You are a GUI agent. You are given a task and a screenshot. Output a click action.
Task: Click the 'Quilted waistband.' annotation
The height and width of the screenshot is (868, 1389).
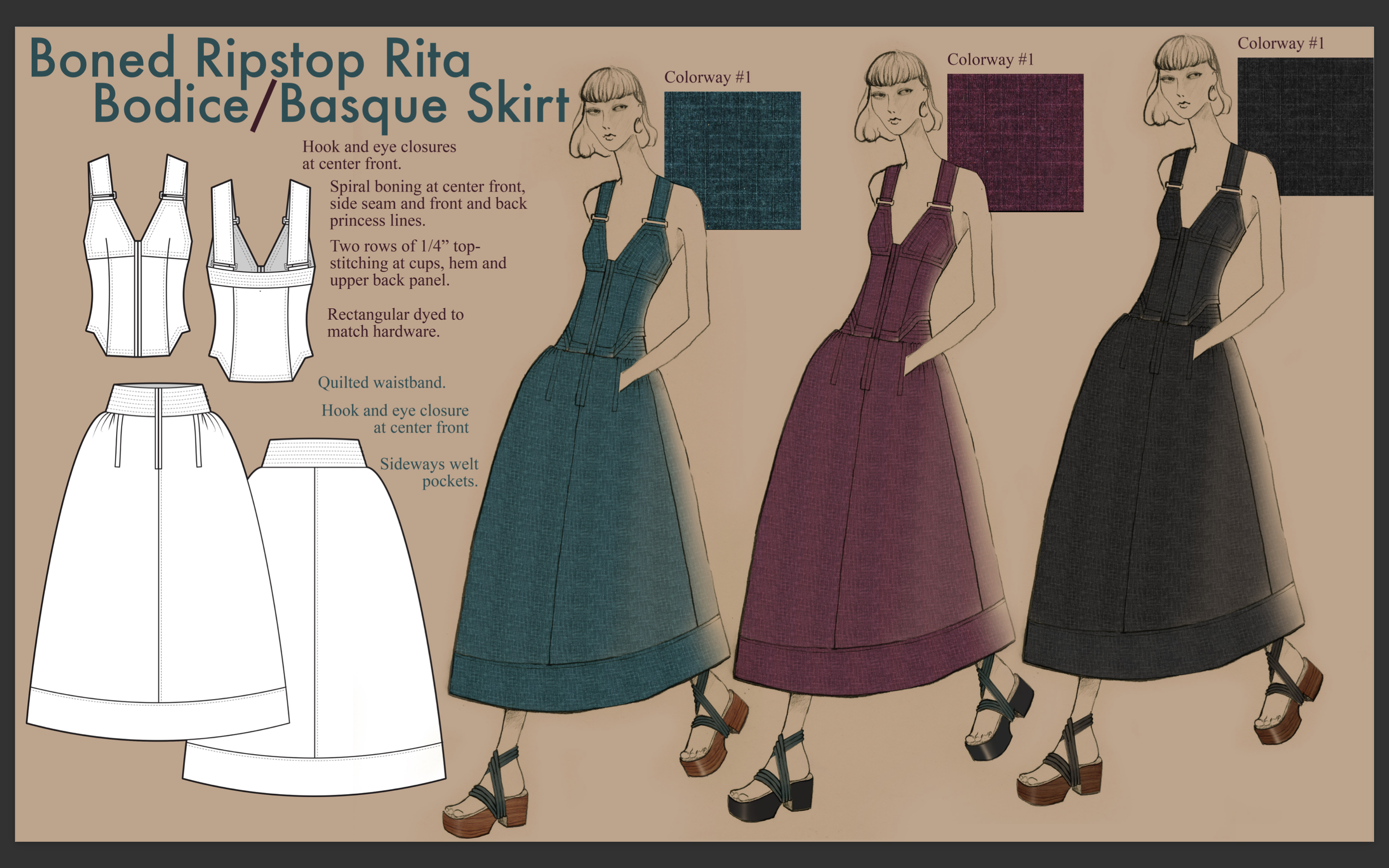pos(381,383)
